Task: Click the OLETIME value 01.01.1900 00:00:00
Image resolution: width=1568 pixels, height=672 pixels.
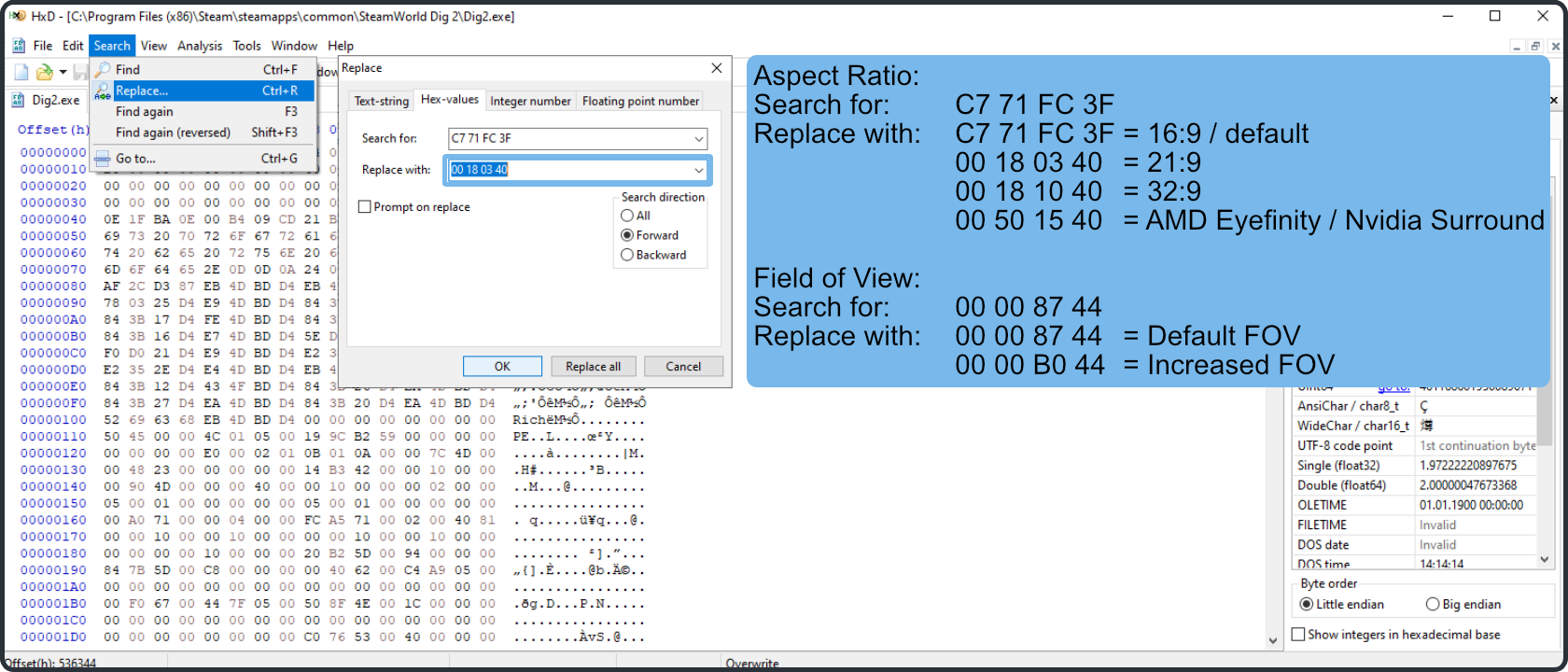Action: [x=1471, y=505]
